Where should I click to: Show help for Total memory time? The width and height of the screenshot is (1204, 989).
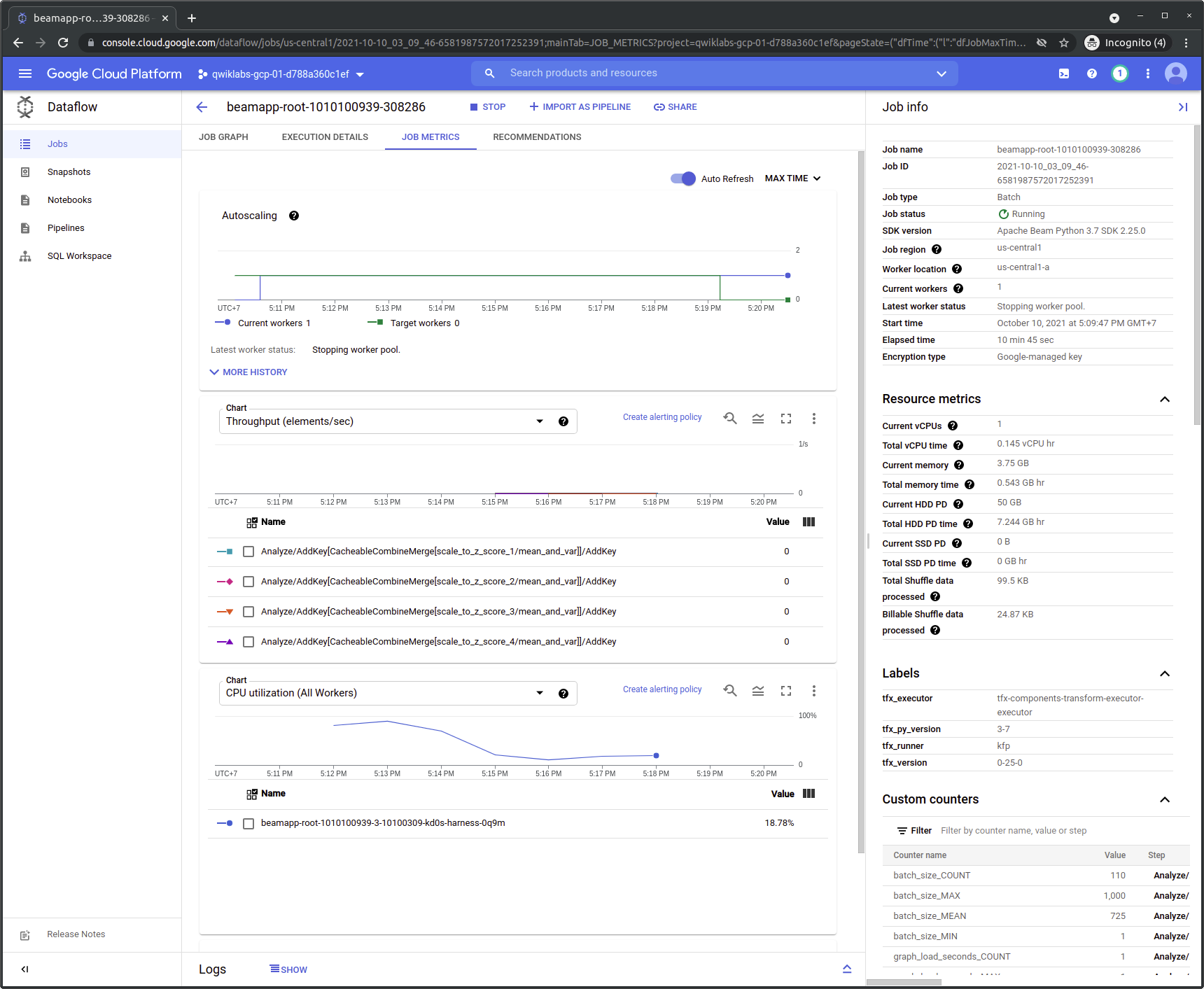pos(969,485)
